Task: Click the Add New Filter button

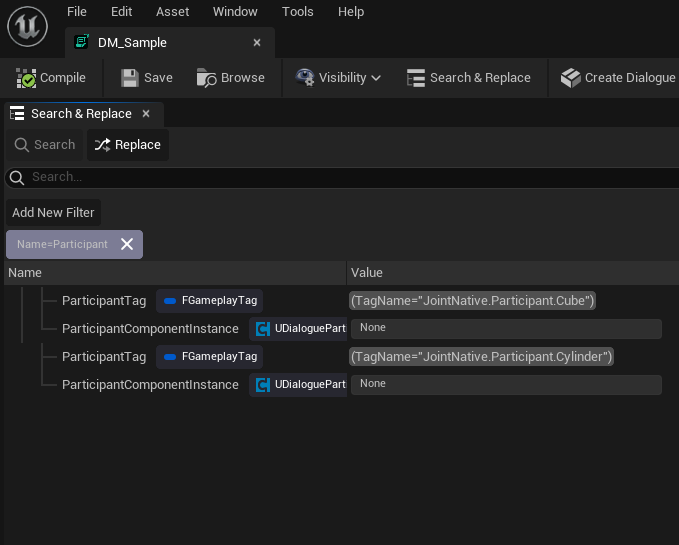Action: coord(53,212)
